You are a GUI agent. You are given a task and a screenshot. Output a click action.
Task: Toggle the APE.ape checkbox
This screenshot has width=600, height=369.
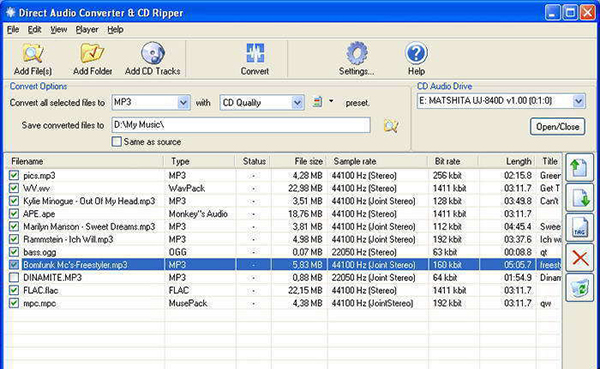tap(14, 214)
